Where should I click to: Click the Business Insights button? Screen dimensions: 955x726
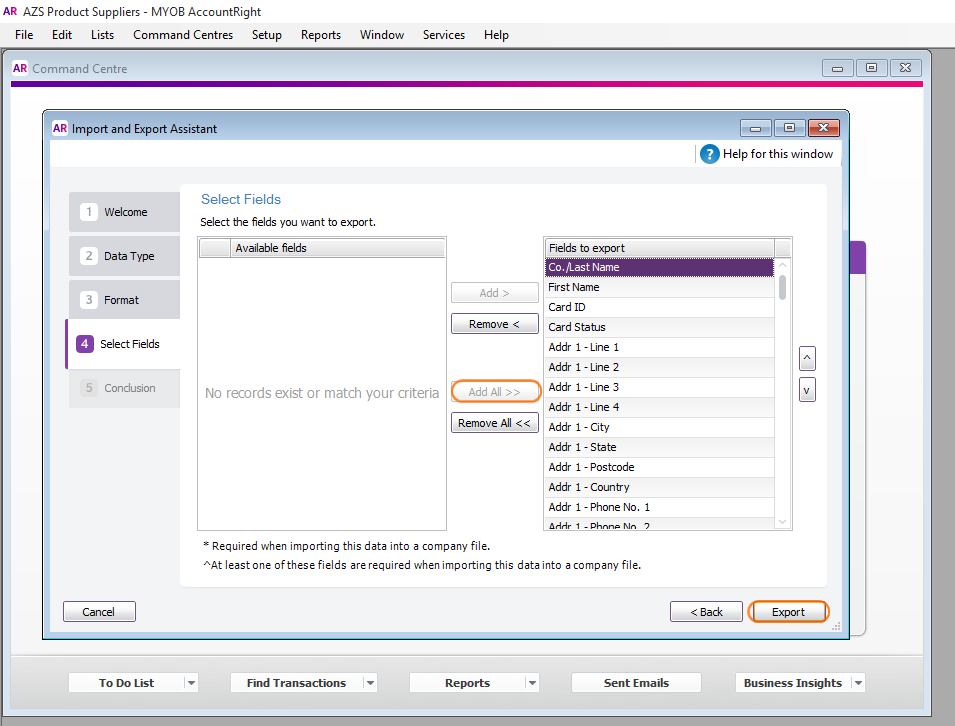click(x=793, y=683)
